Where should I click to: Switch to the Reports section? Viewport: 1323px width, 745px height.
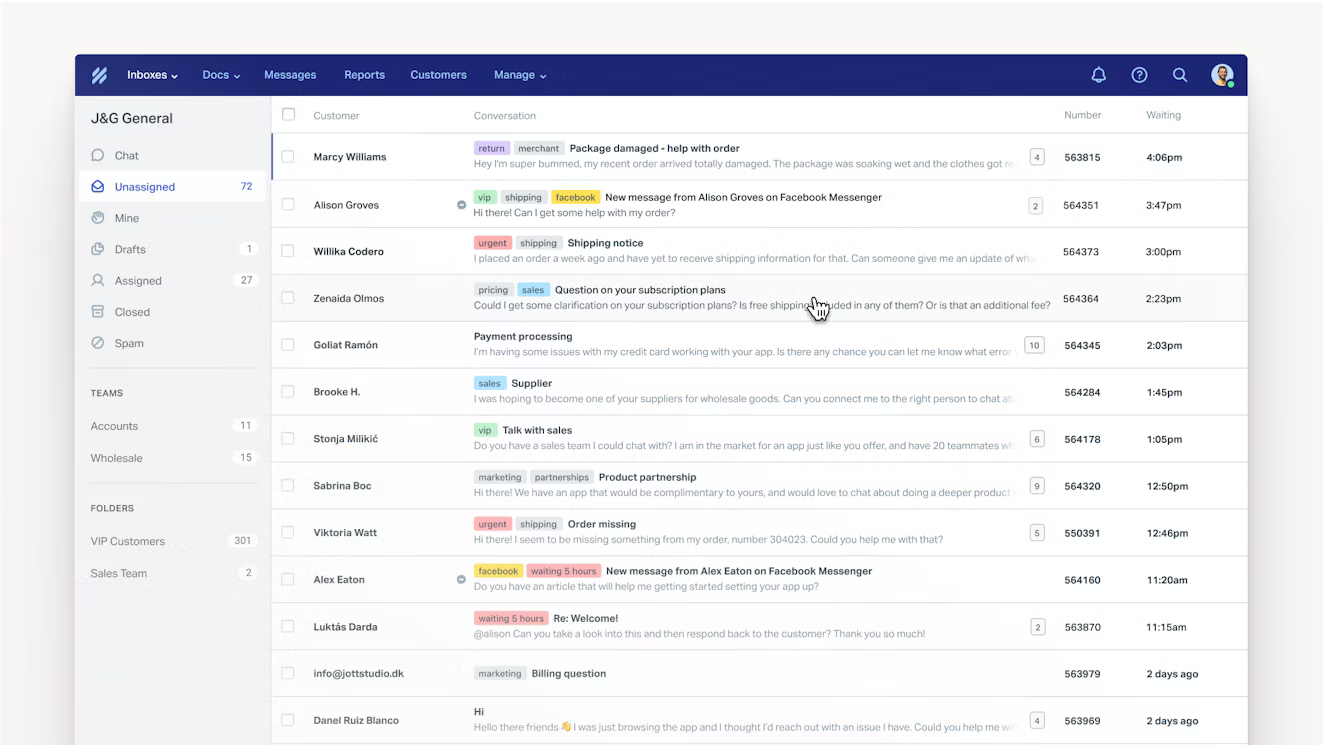coord(364,74)
